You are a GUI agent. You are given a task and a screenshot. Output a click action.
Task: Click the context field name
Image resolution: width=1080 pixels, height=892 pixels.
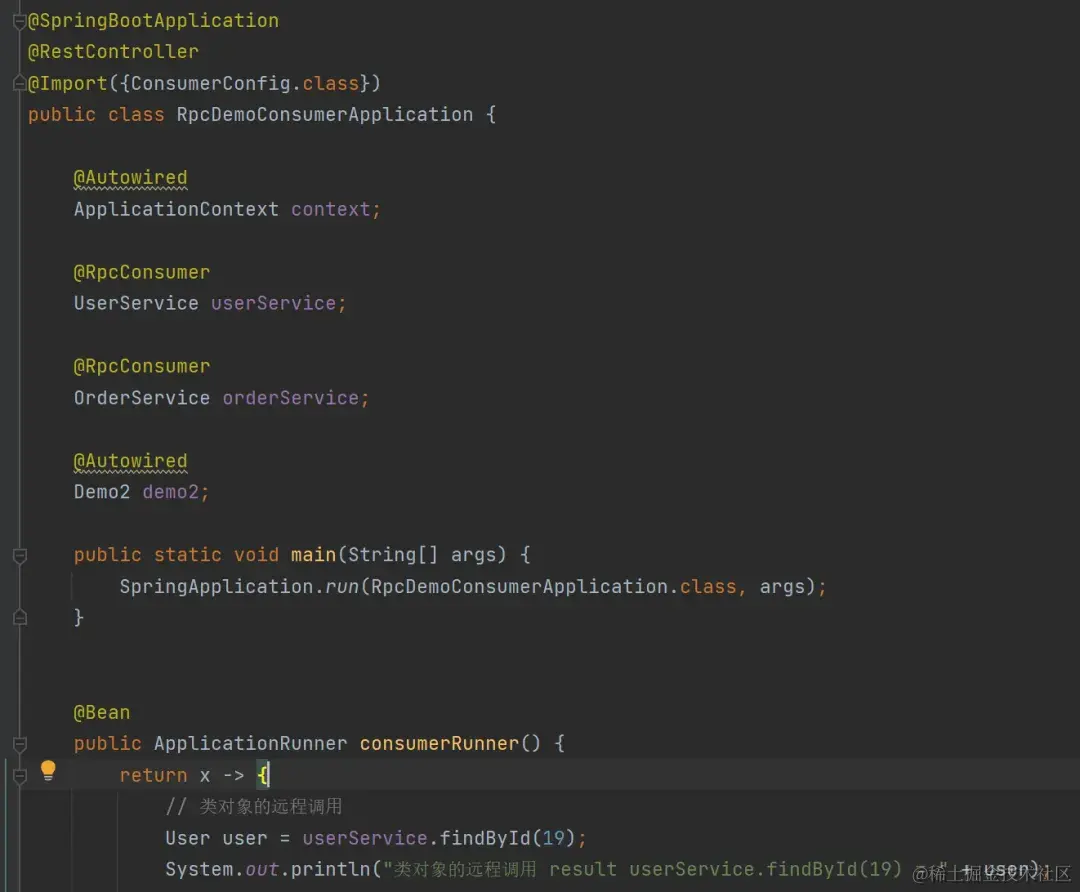tap(331, 209)
